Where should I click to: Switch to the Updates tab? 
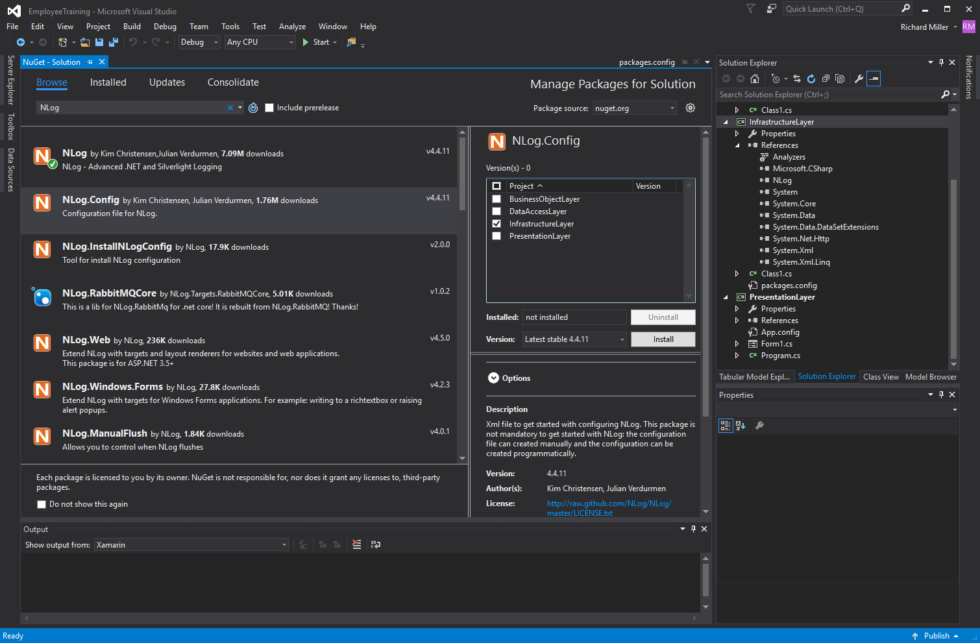click(x=167, y=82)
